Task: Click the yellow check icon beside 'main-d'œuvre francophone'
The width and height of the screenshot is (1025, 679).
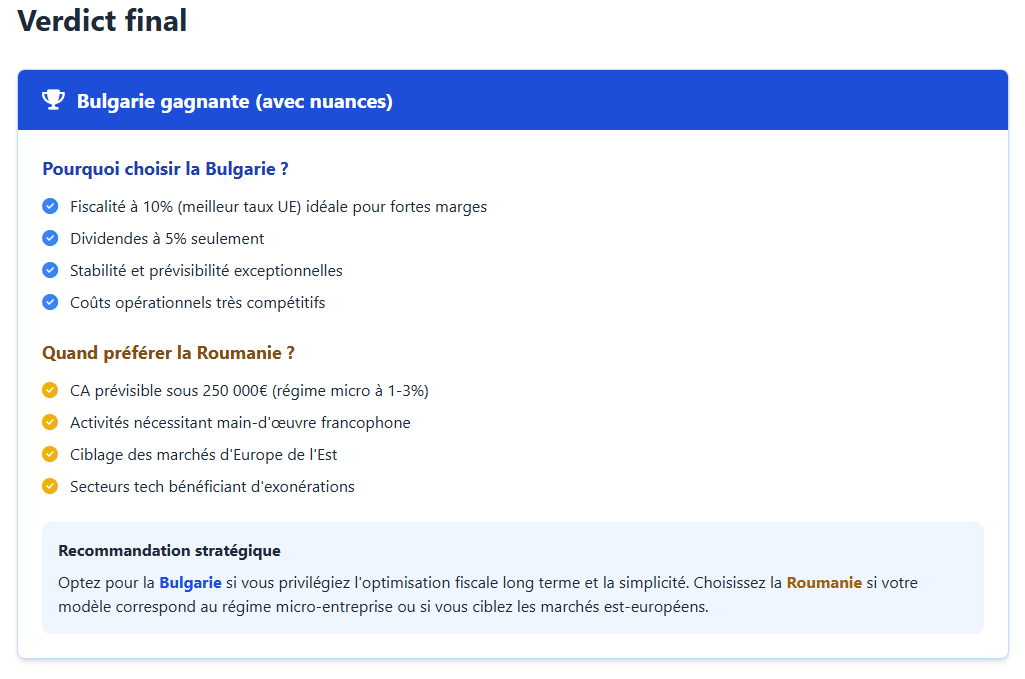Action: coord(50,422)
